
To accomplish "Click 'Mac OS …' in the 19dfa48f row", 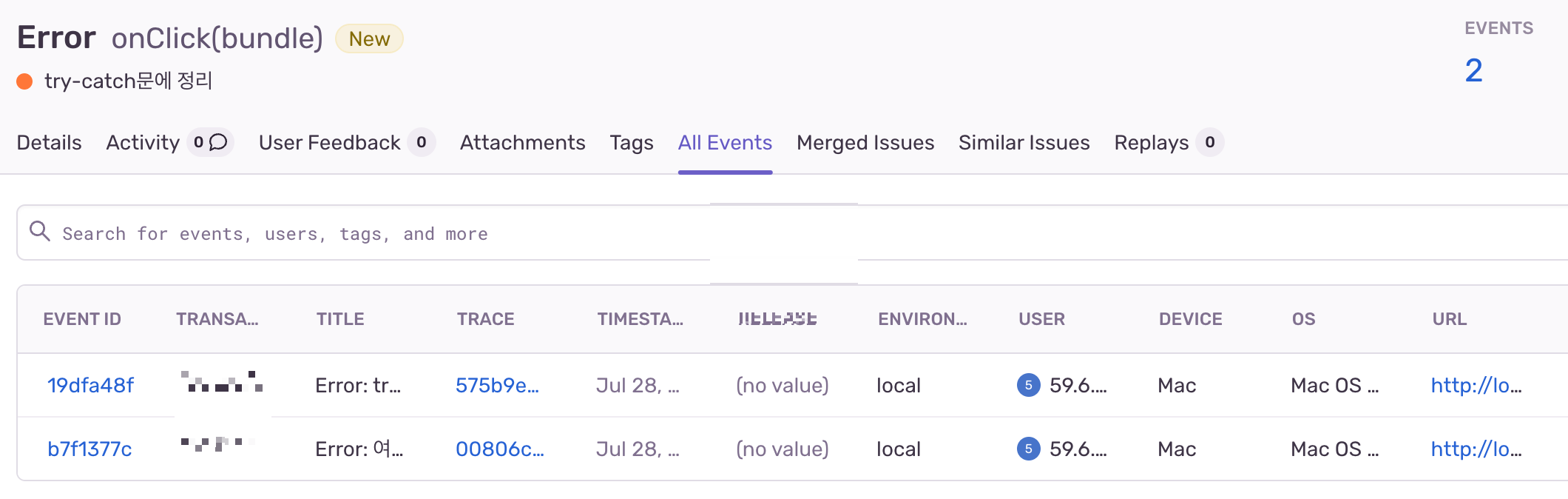I will 1335,385.
